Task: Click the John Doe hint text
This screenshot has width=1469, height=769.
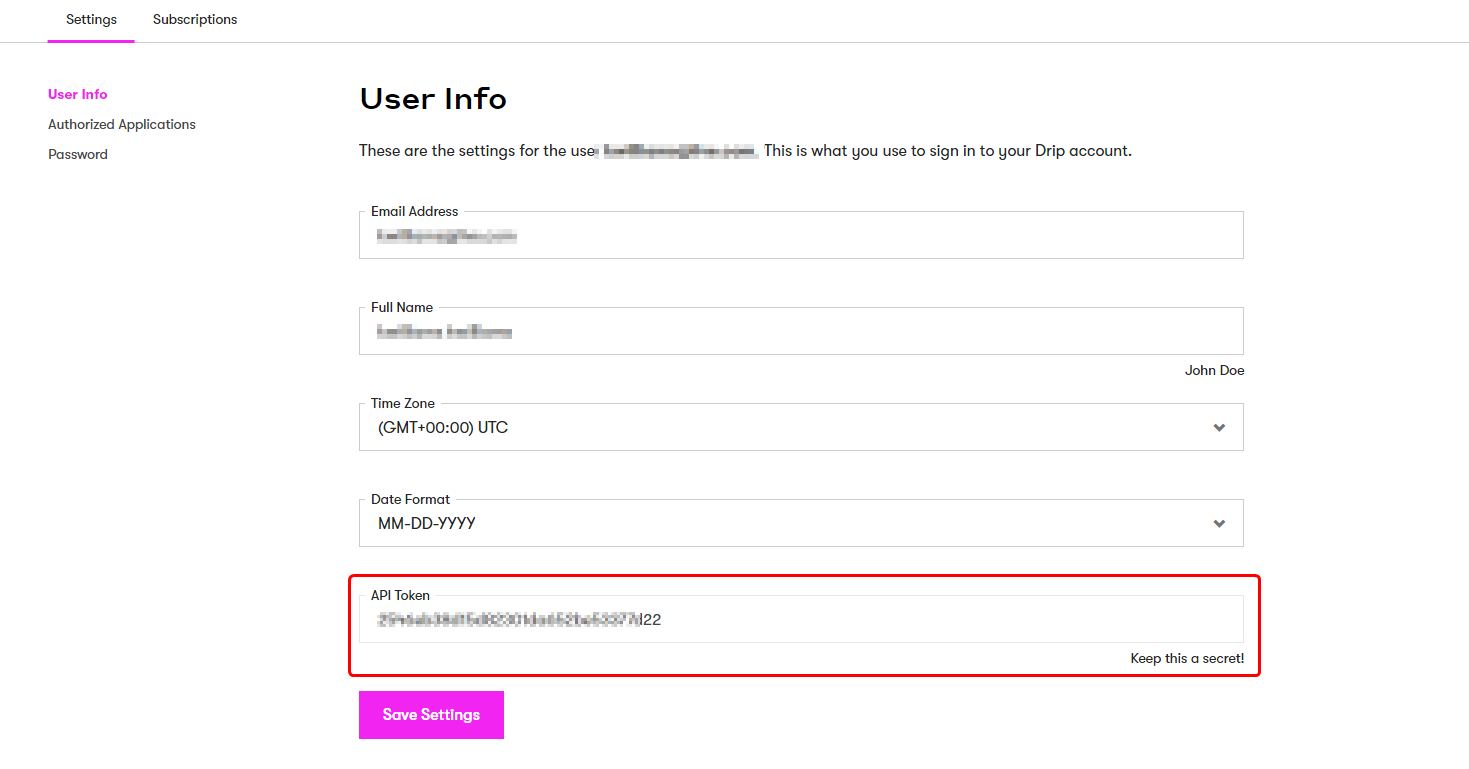Action: [1214, 371]
